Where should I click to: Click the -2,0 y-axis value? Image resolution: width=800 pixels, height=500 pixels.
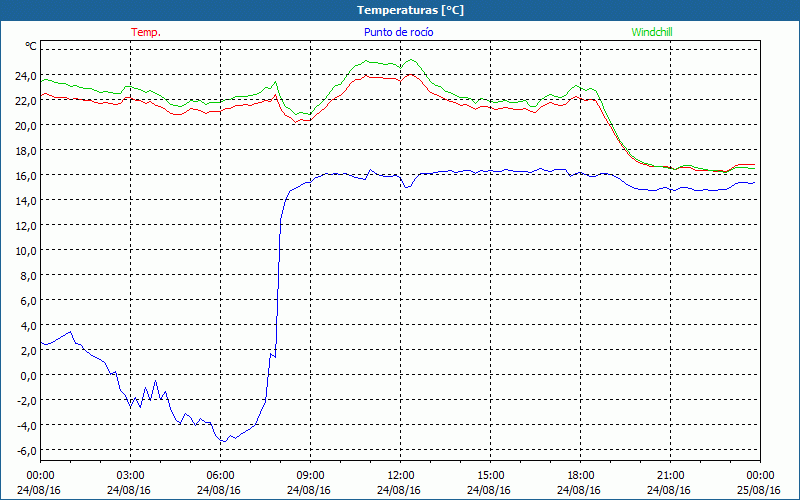point(27,401)
